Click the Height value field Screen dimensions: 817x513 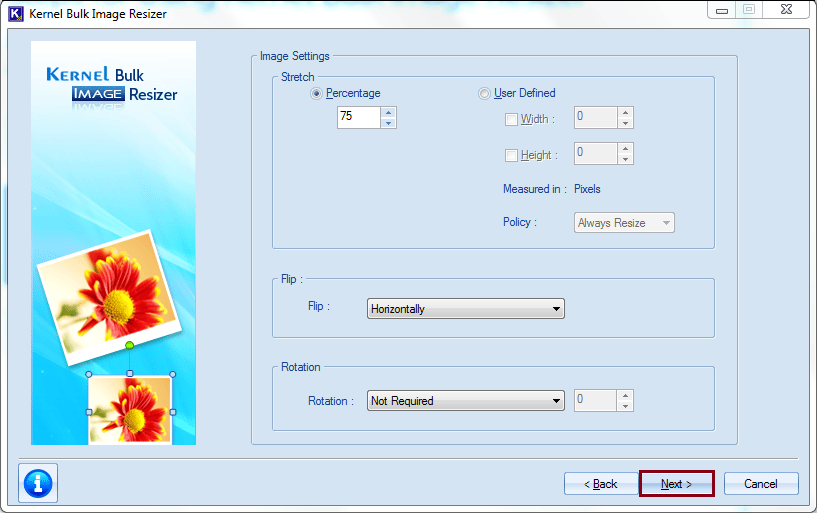pos(596,154)
